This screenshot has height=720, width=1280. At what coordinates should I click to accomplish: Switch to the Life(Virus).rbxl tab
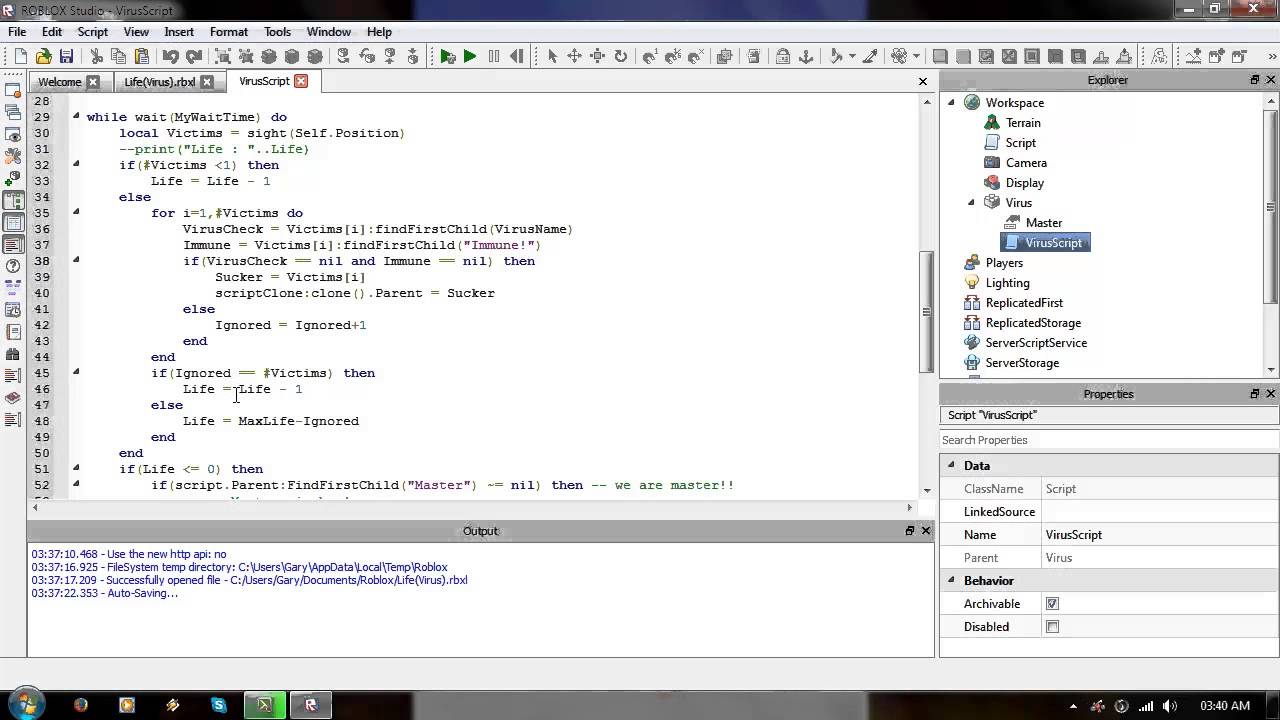point(159,82)
